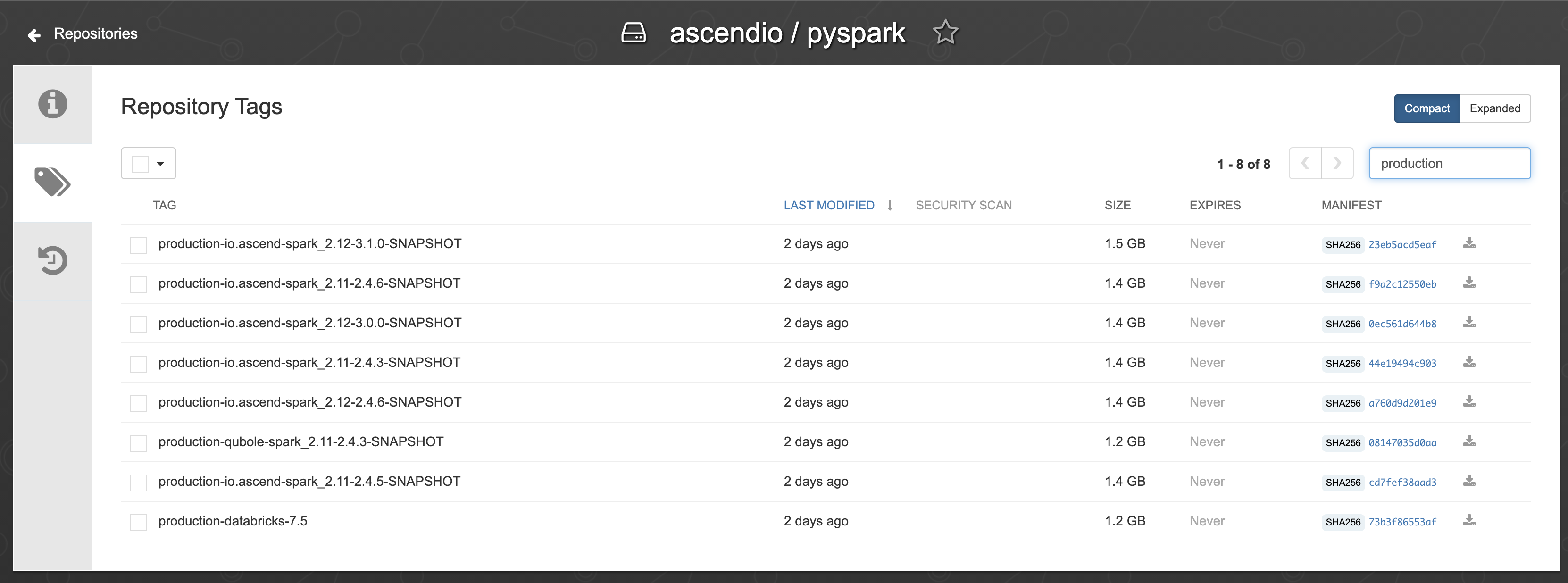This screenshot has width=1568, height=583.
Task: Switch to Compact view
Action: (x=1427, y=108)
